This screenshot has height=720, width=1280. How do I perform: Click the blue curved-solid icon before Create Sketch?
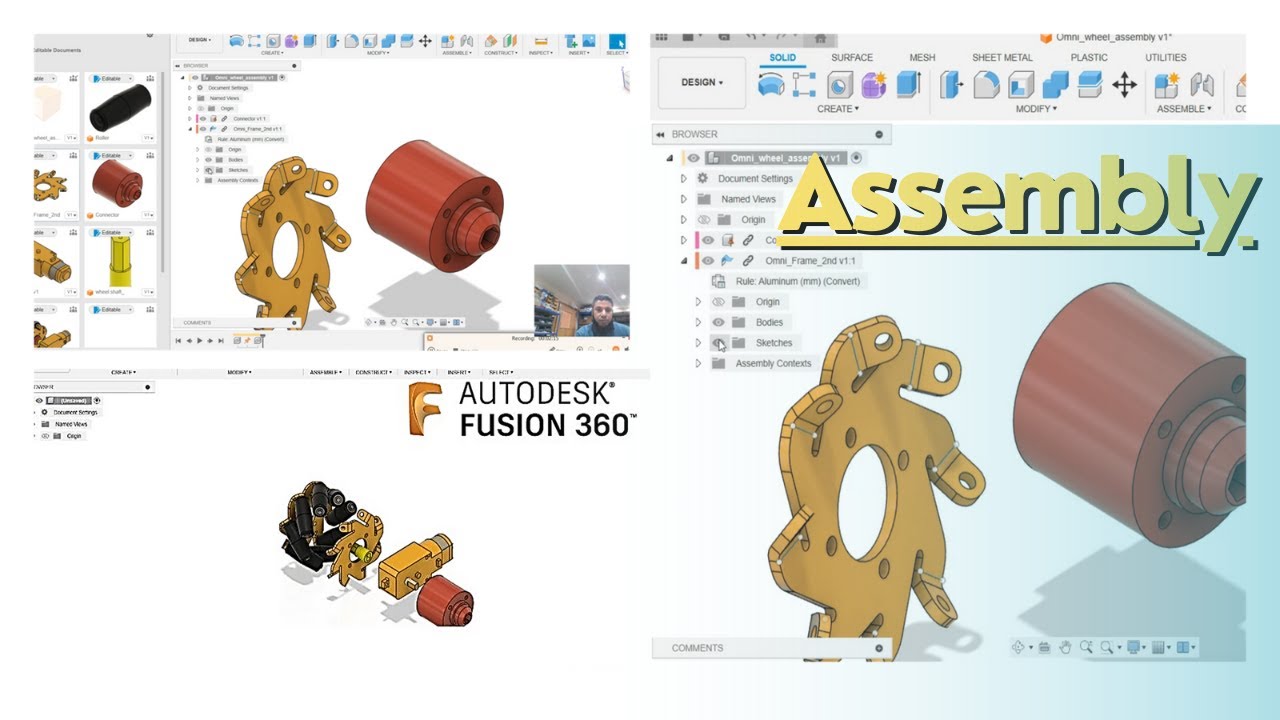tap(770, 85)
